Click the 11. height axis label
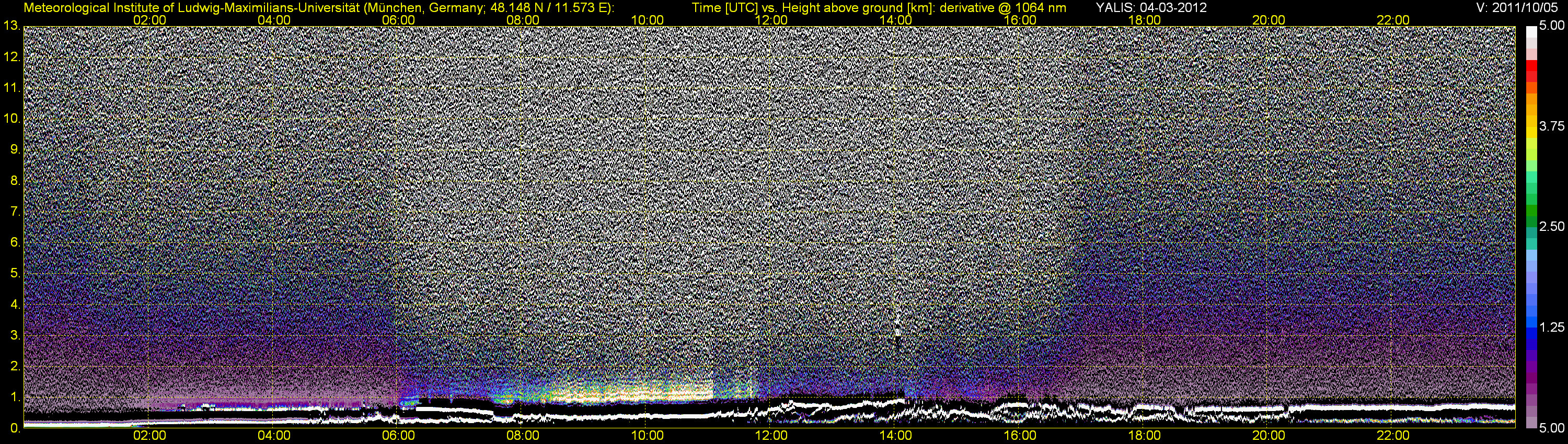 pyautogui.click(x=11, y=88)
